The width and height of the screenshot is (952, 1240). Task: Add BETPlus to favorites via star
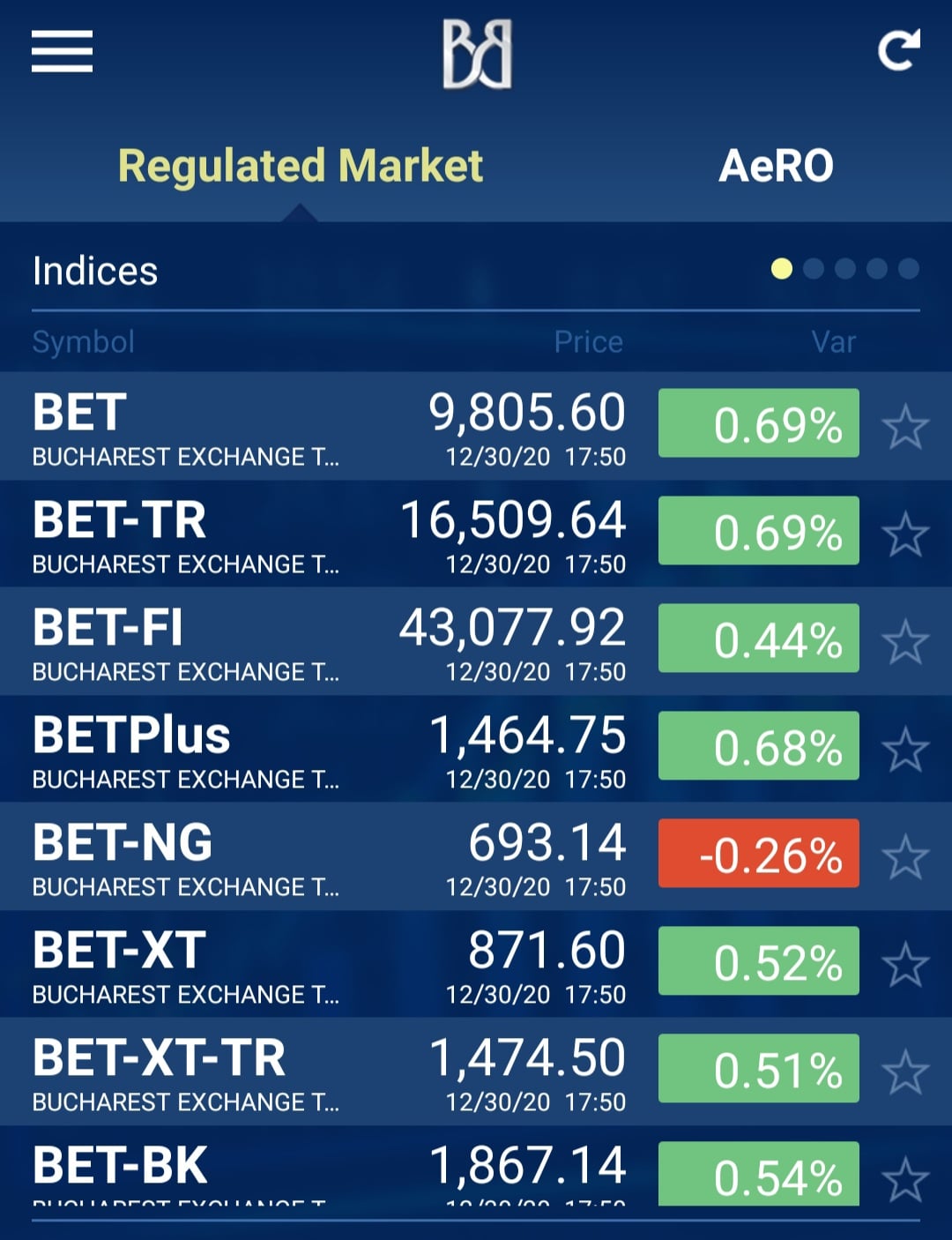click(905, 750)
